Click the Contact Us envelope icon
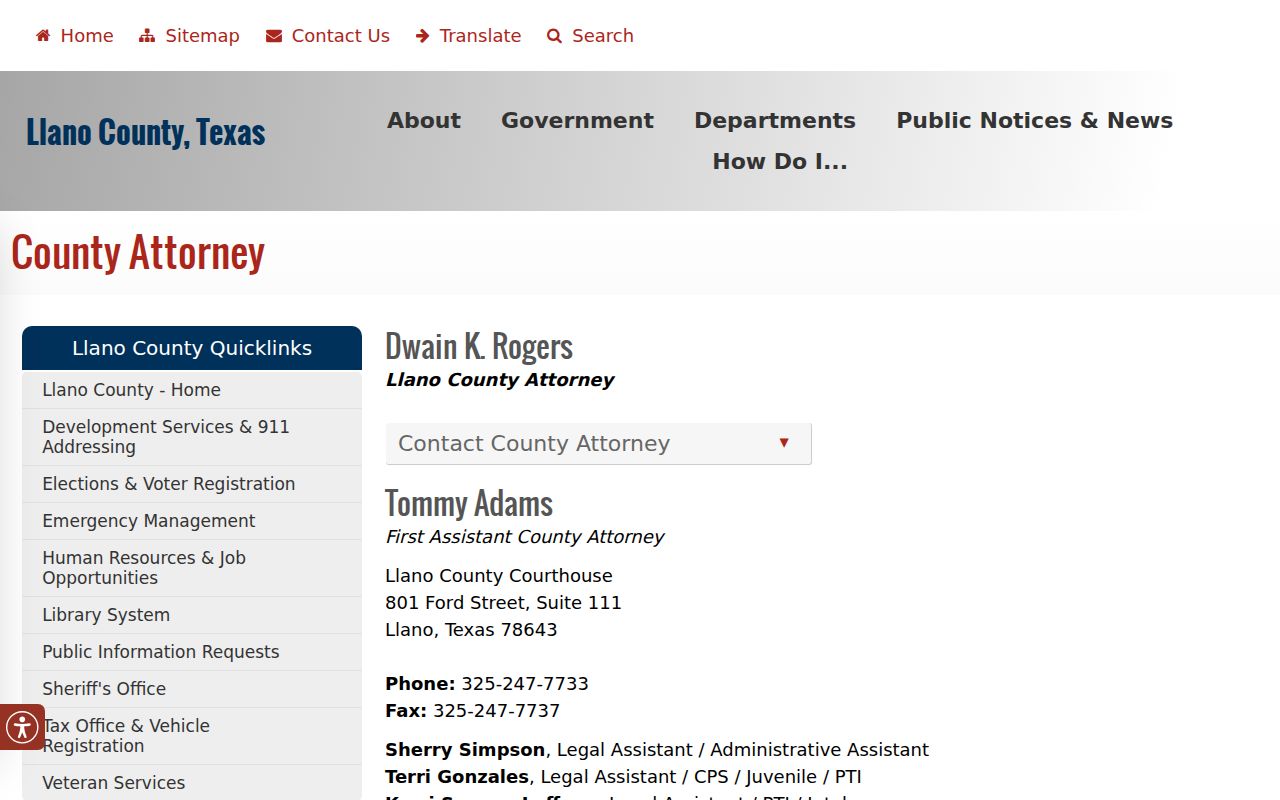 click(x=274, y=36)
